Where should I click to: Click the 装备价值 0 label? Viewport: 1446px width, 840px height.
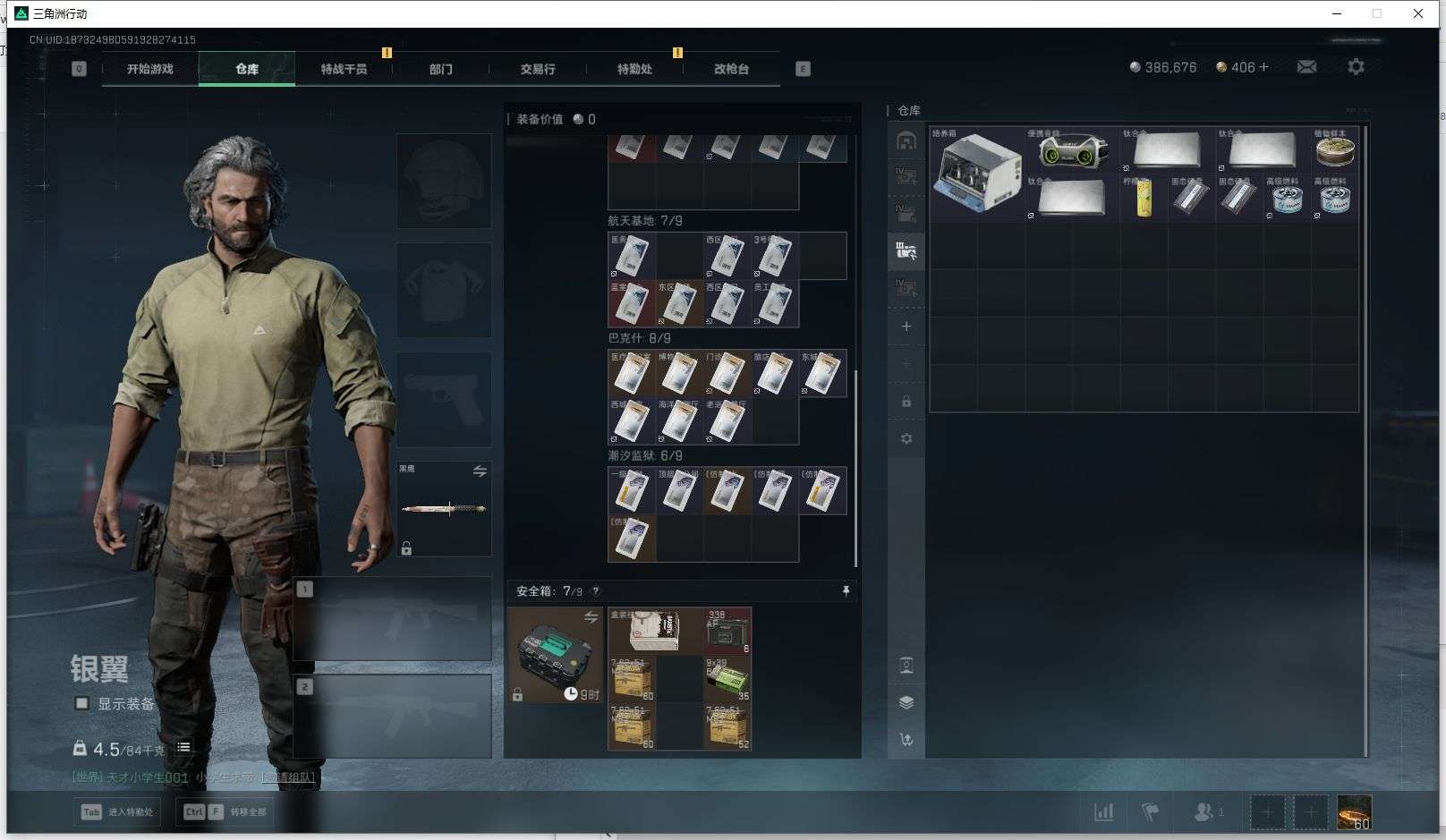[556, 119]
